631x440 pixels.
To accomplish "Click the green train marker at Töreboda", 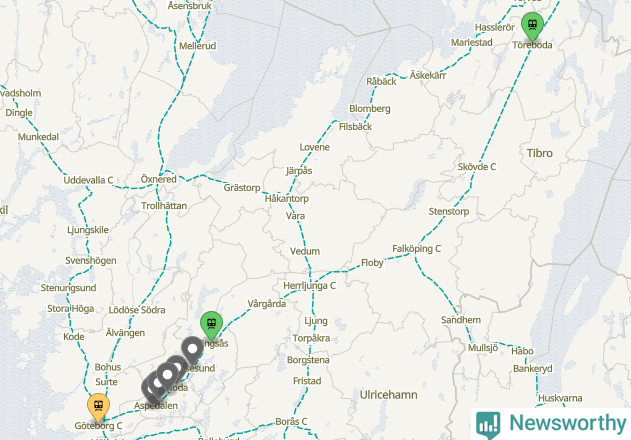I will 532,25.
